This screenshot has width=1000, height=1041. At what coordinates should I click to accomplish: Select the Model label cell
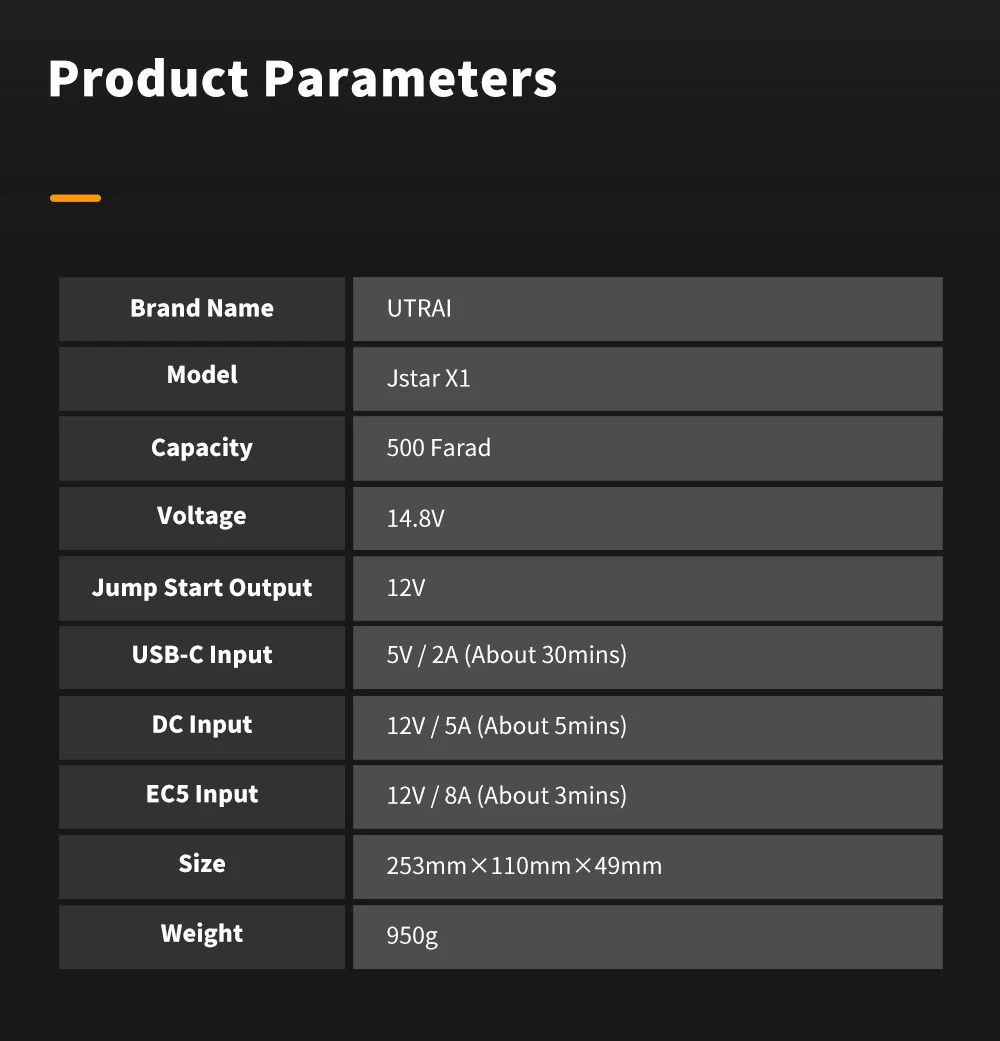(202, 376)
